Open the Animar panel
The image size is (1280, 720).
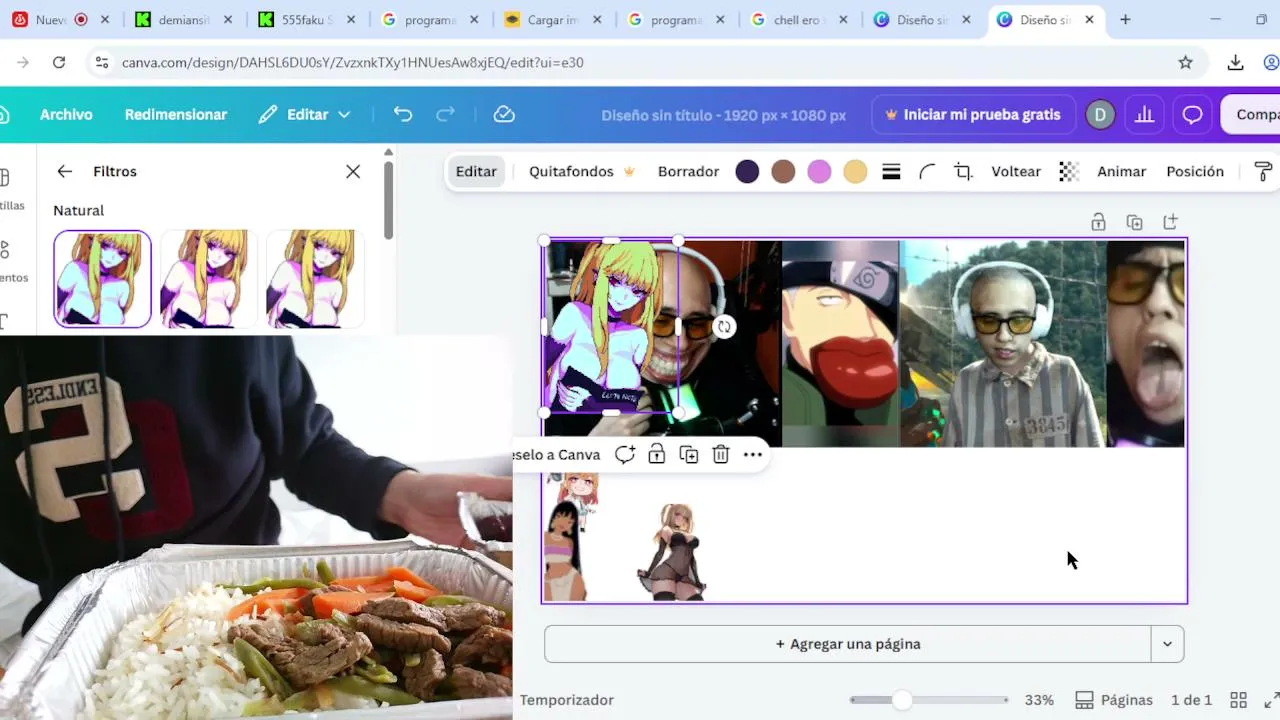tap(1122, 172)
